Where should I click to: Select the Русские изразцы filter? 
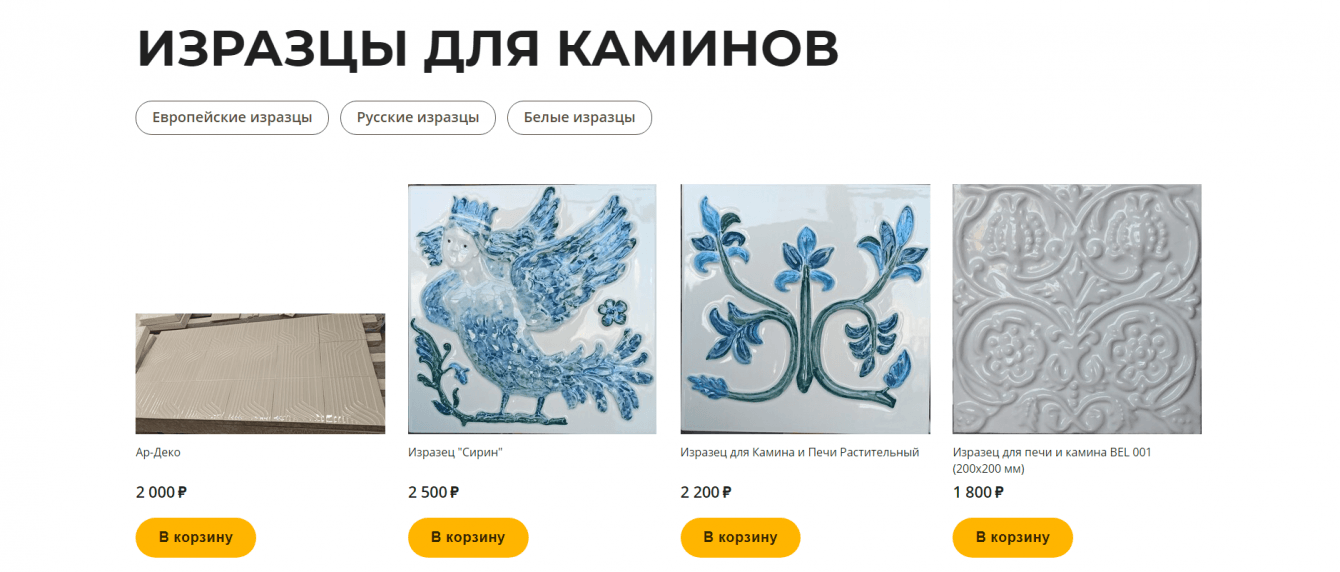(x=418, y=118)
